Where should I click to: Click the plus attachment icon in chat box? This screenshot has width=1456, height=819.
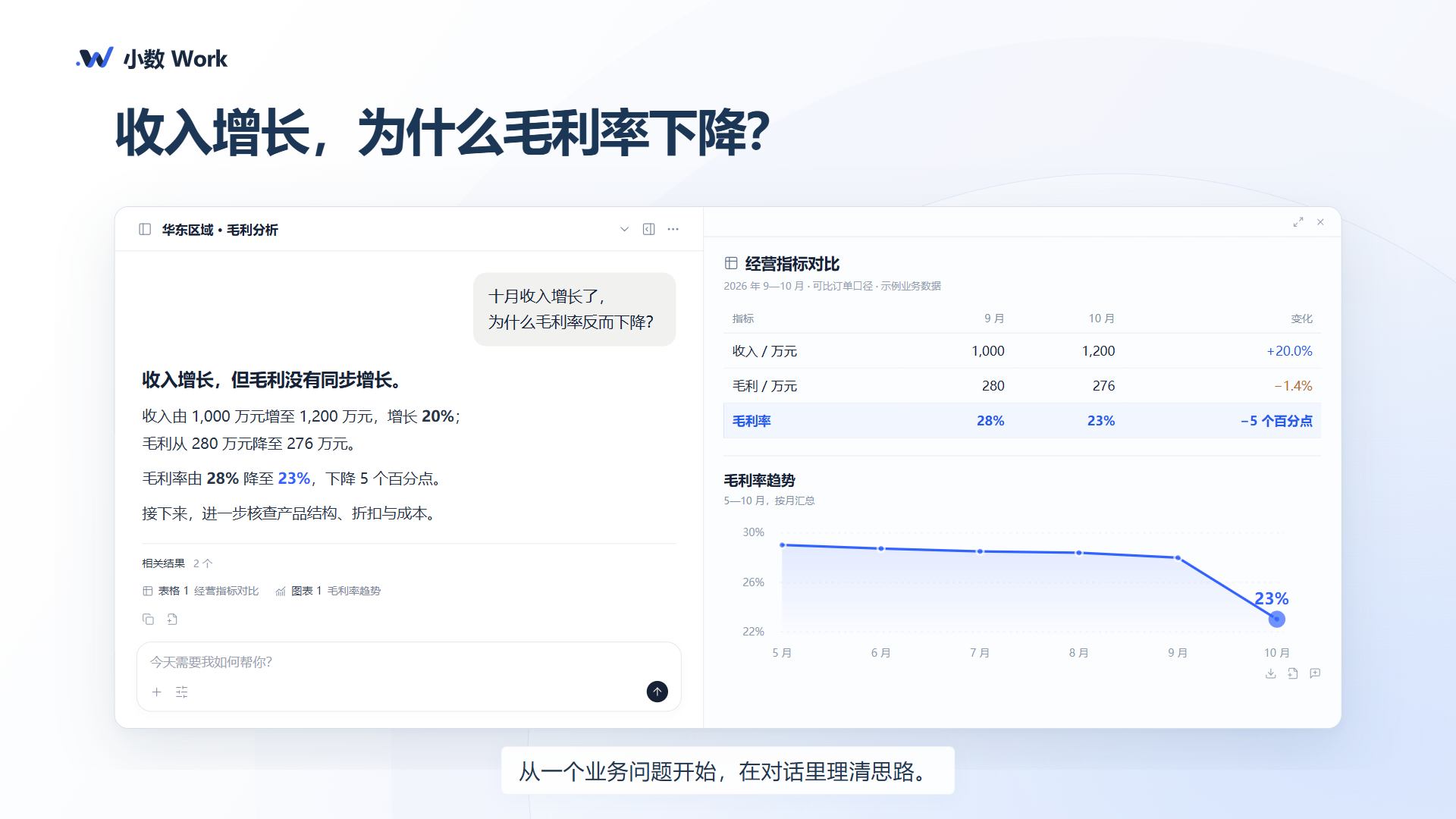157,692
